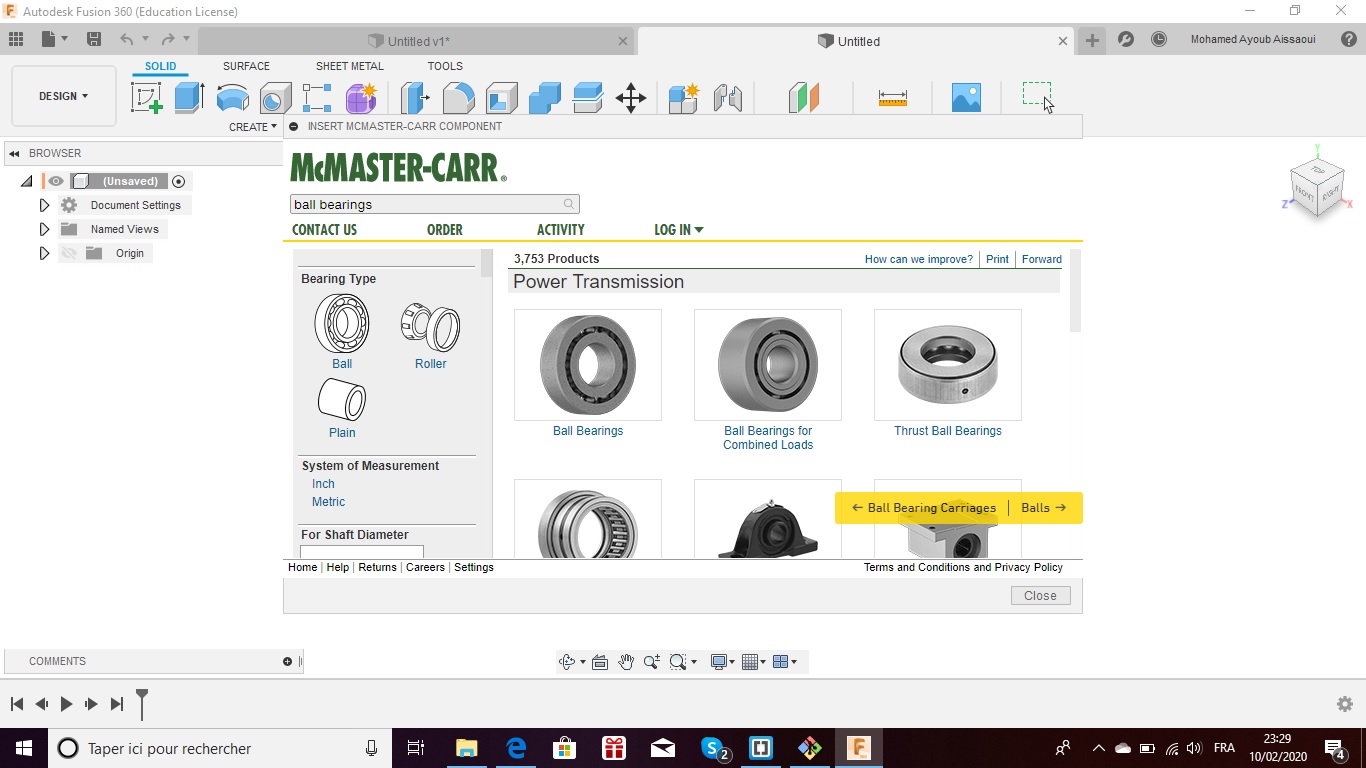Open the CREATE panel dropdown
1366x768 pixels.
253,127
